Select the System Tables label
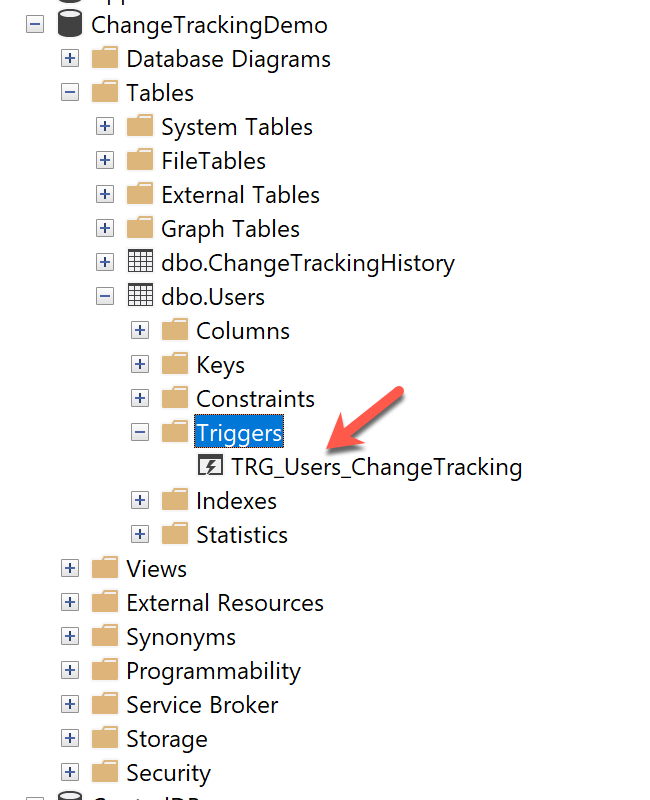The image size is (650, 800). coord(237,127)
